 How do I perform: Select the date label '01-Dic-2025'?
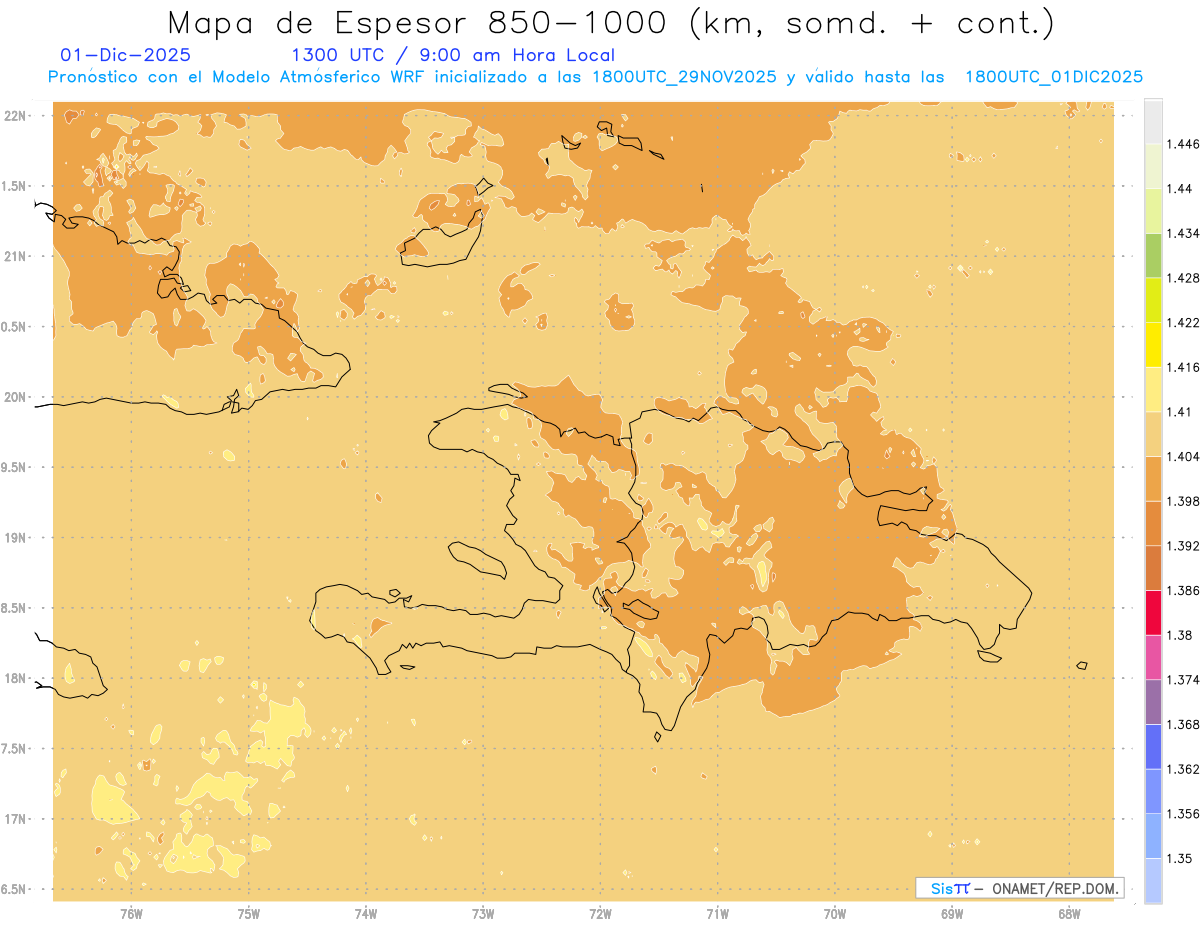125,55
